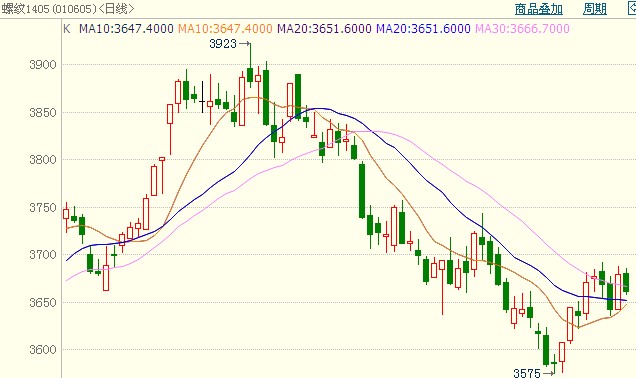Select the K indicator label
The image size is (636, 378).
pyautogui.click(x=67, y=28)
